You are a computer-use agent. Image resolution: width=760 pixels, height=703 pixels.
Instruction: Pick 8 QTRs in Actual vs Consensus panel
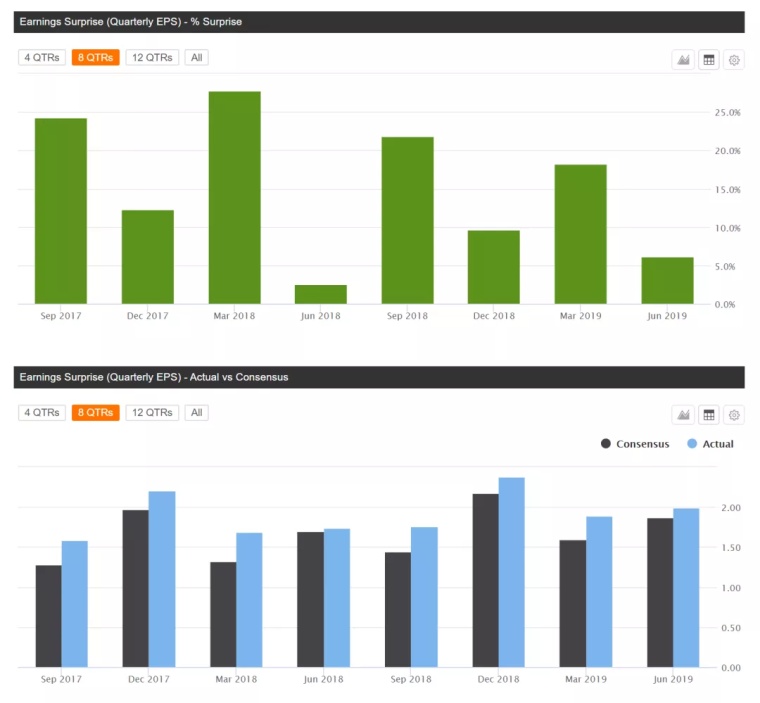click(95, 413)
